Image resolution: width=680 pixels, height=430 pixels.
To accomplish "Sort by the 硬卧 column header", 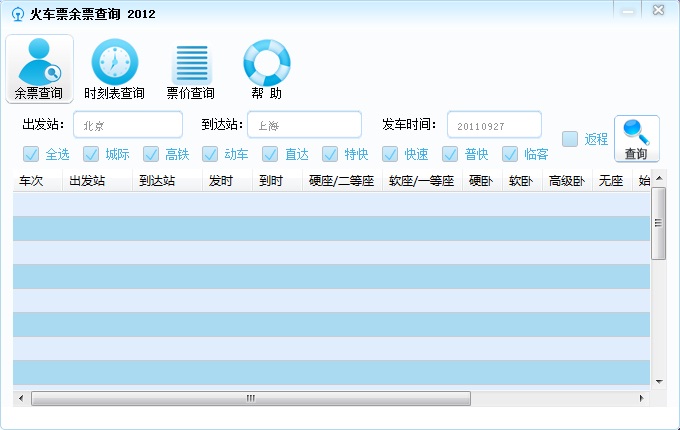I will click(482, 181).
